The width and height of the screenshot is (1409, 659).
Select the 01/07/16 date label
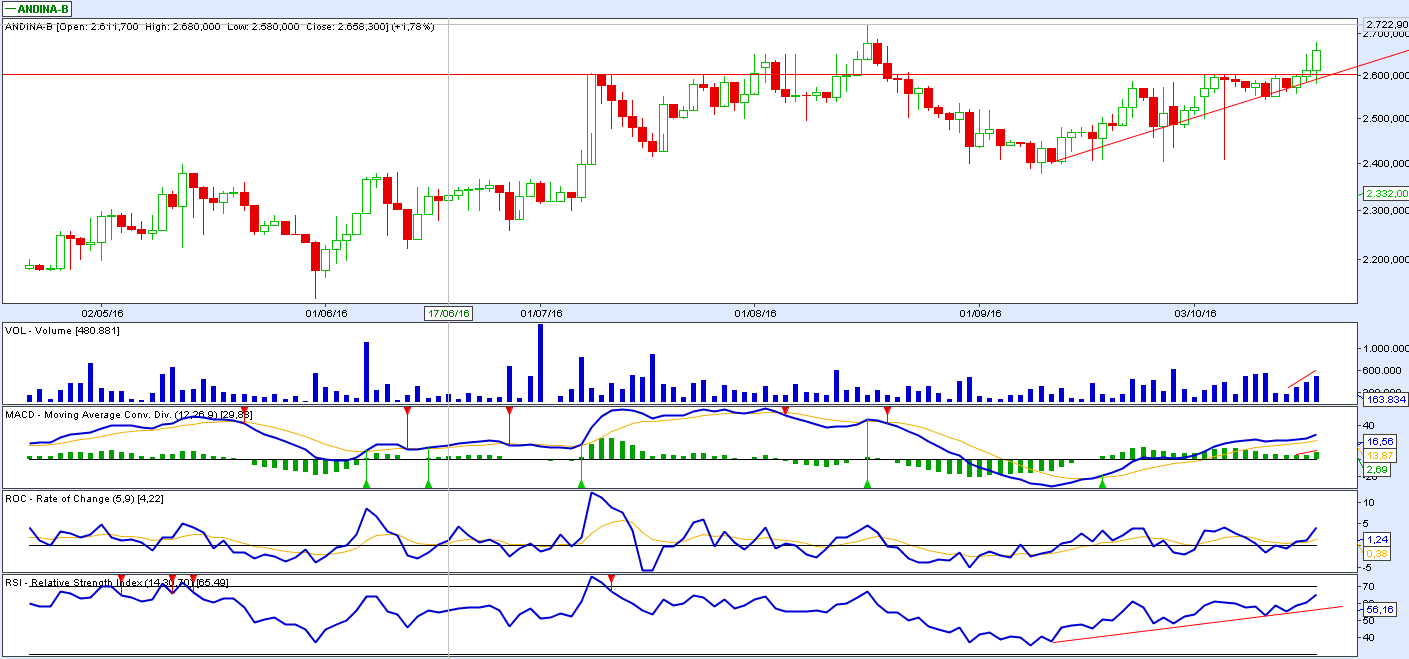[x=540, y=313]
